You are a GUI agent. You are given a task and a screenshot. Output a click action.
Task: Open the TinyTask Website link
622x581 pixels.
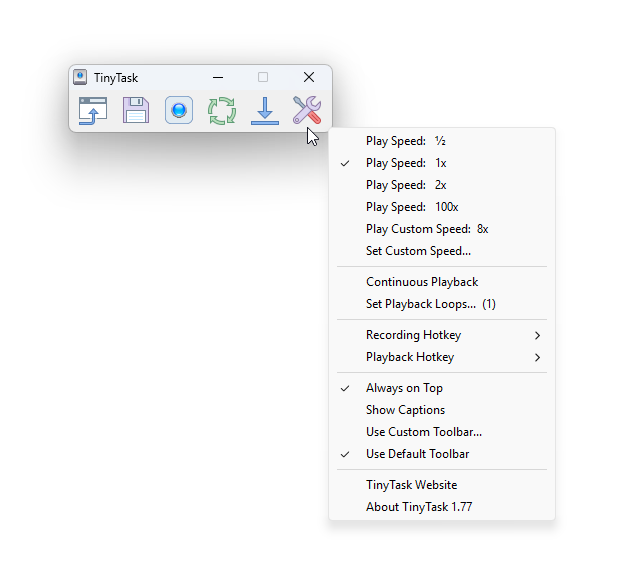[x=442, y=485]
